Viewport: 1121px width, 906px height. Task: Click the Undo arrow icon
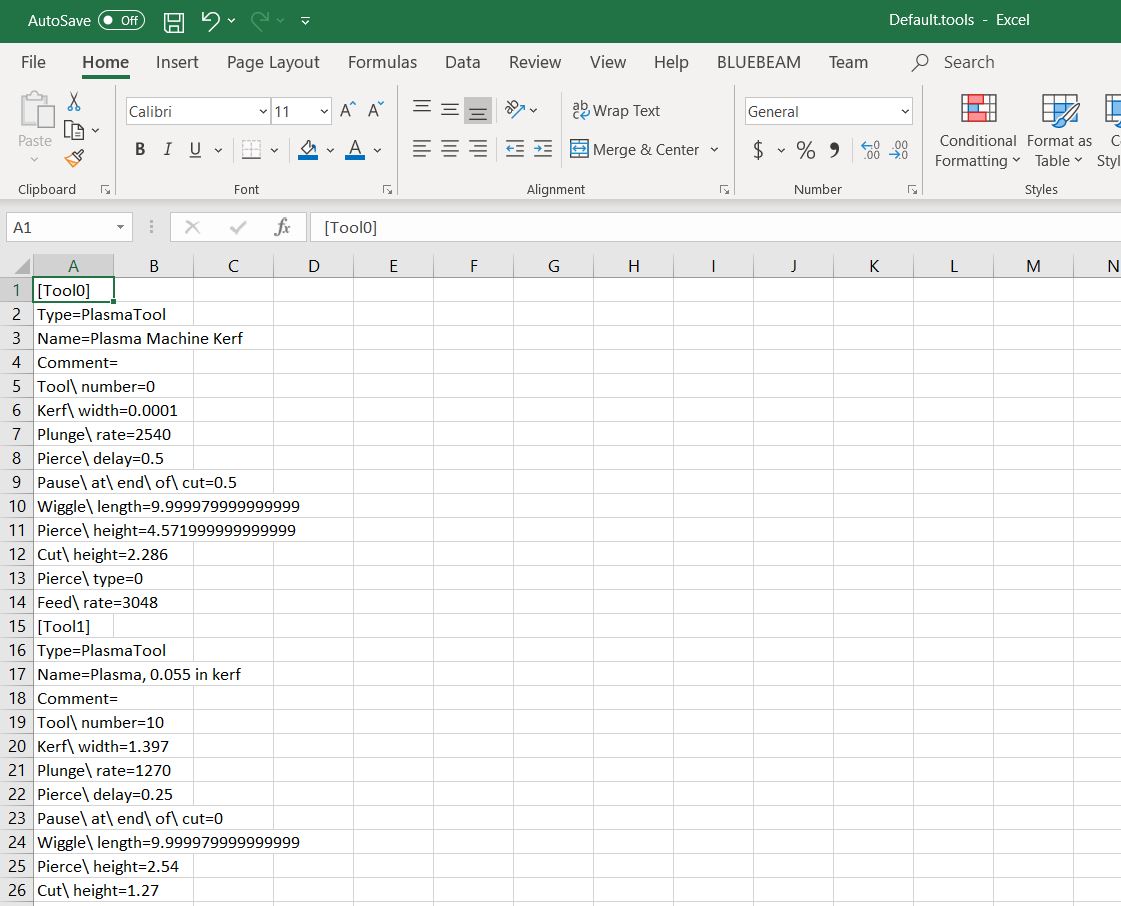[x=210, y=21]
